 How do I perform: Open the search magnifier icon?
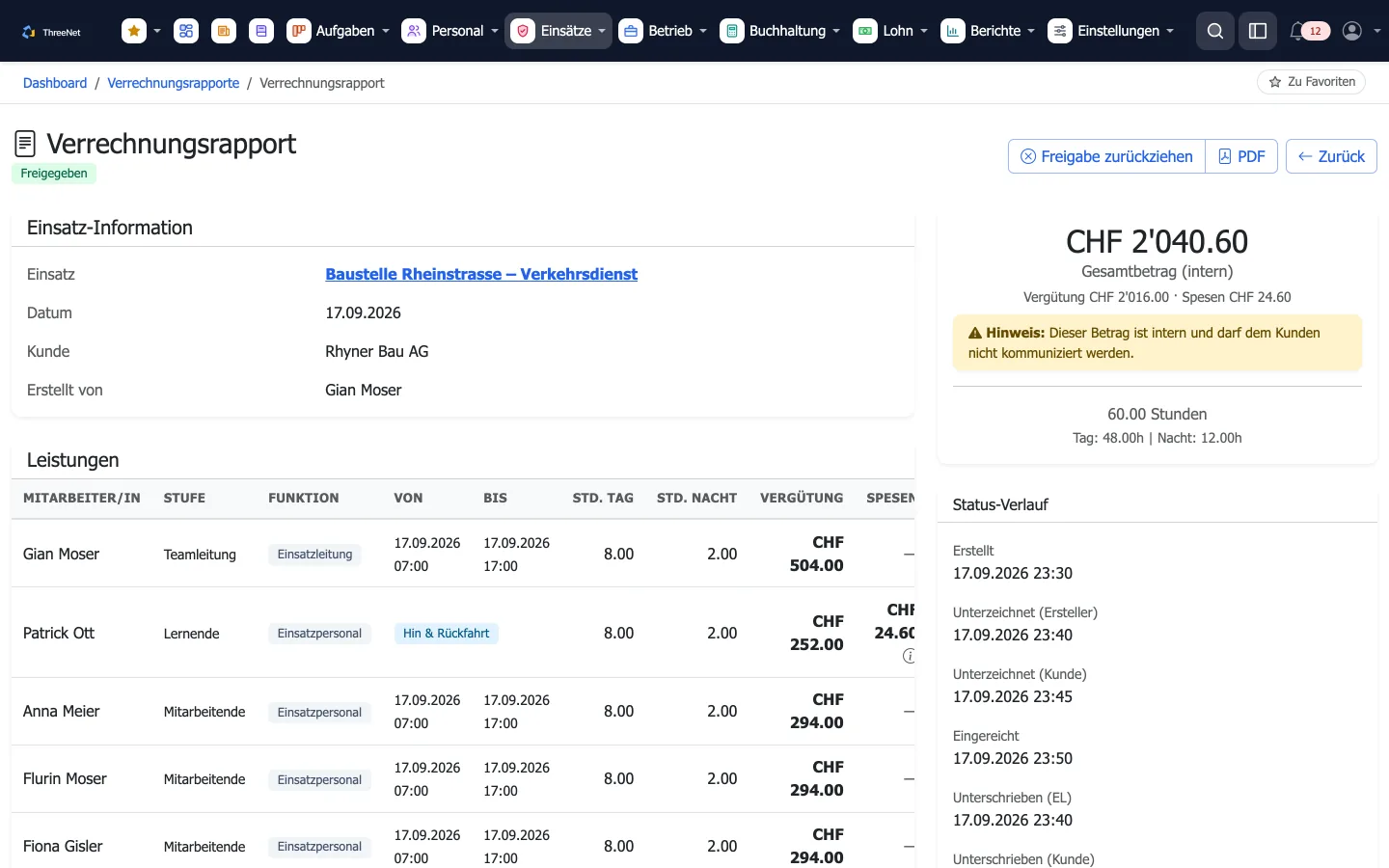coord(1215,31)
